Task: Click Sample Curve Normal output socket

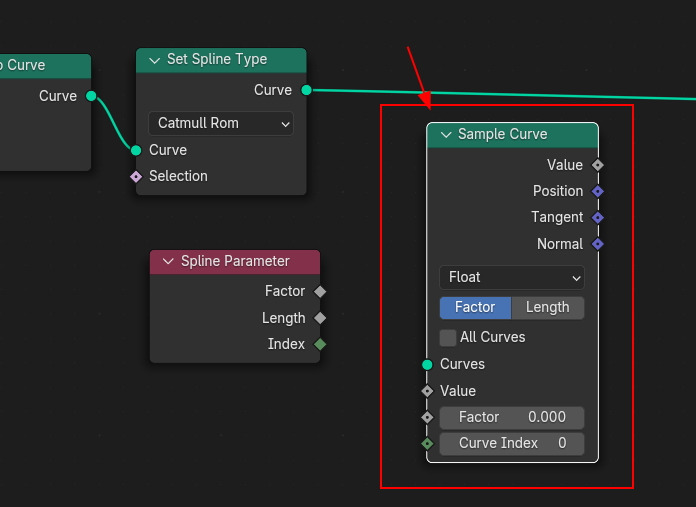Action: (x=598, y=244)
